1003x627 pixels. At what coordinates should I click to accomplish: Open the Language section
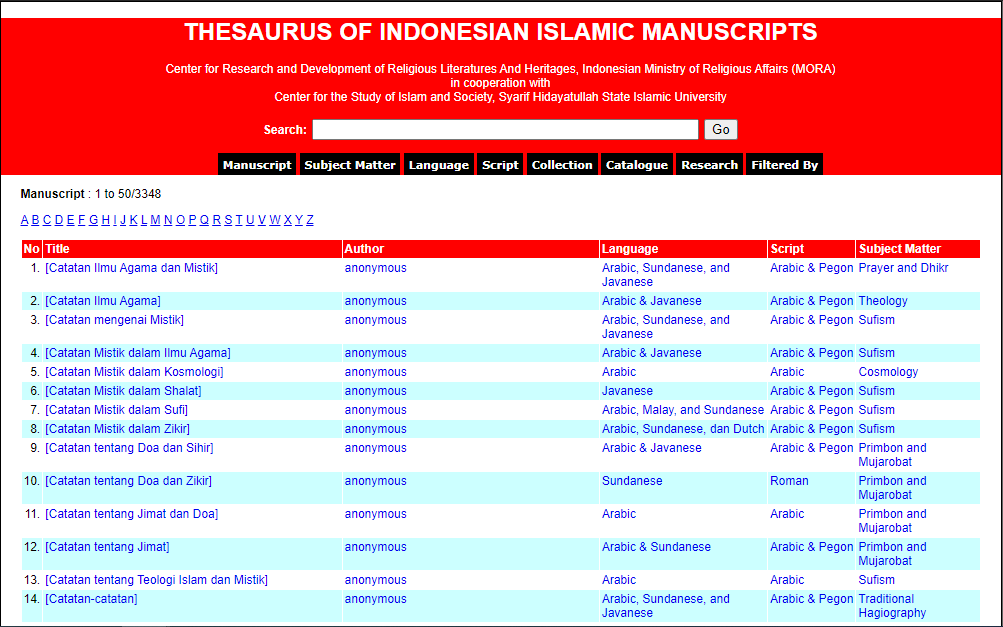click(438, 164)
